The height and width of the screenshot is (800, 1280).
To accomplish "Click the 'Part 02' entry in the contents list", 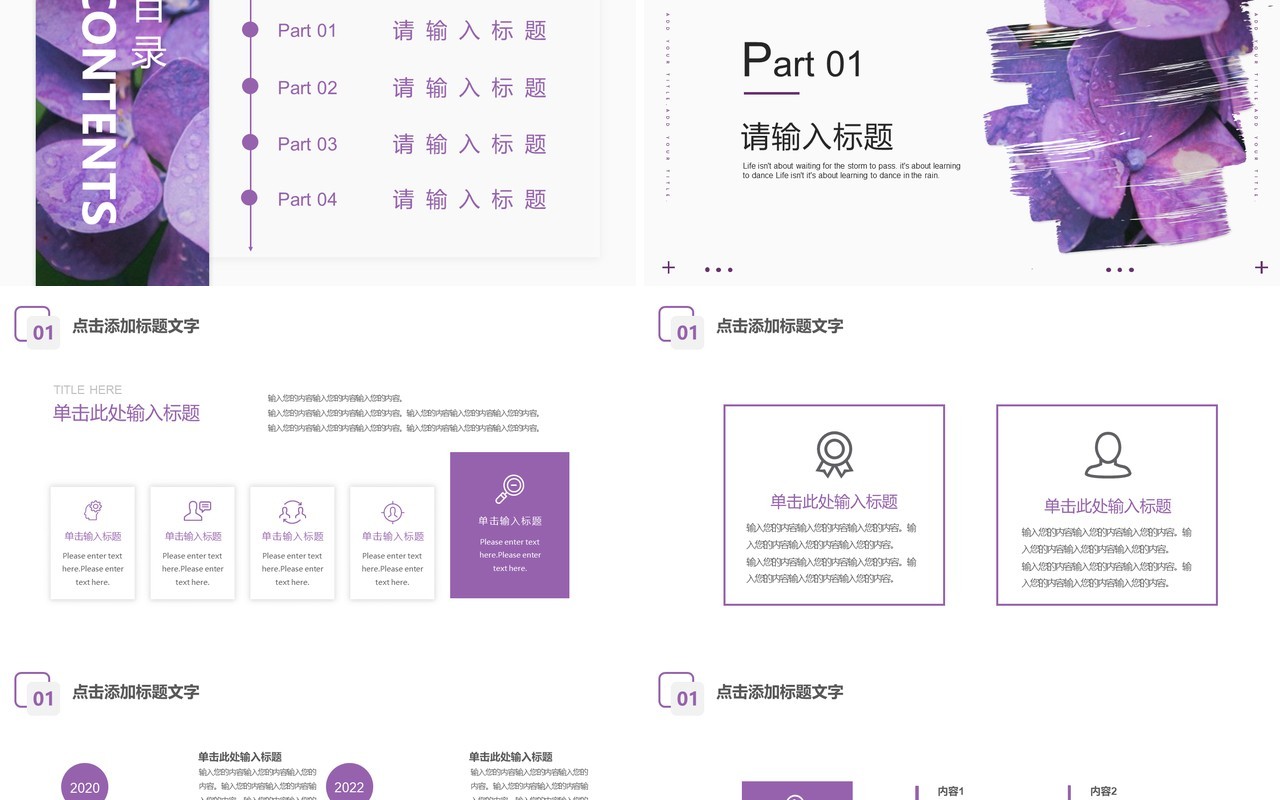I will (x=307, y=88).
